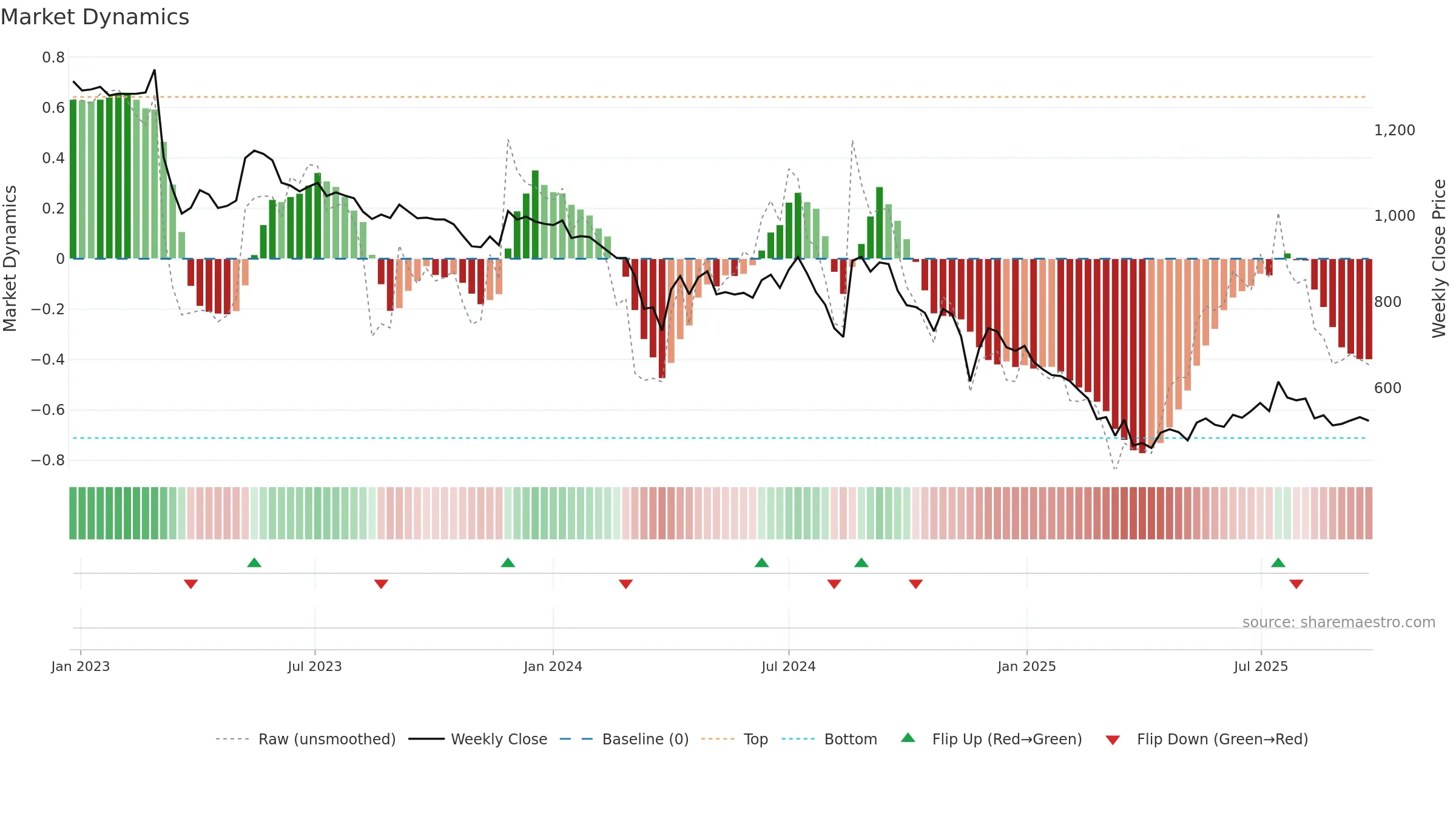Image resolution: width=1456 pixels, height=819 pixels.
Task: Select the flip-down marker near October 2024
Action: [x=915, y=584]
